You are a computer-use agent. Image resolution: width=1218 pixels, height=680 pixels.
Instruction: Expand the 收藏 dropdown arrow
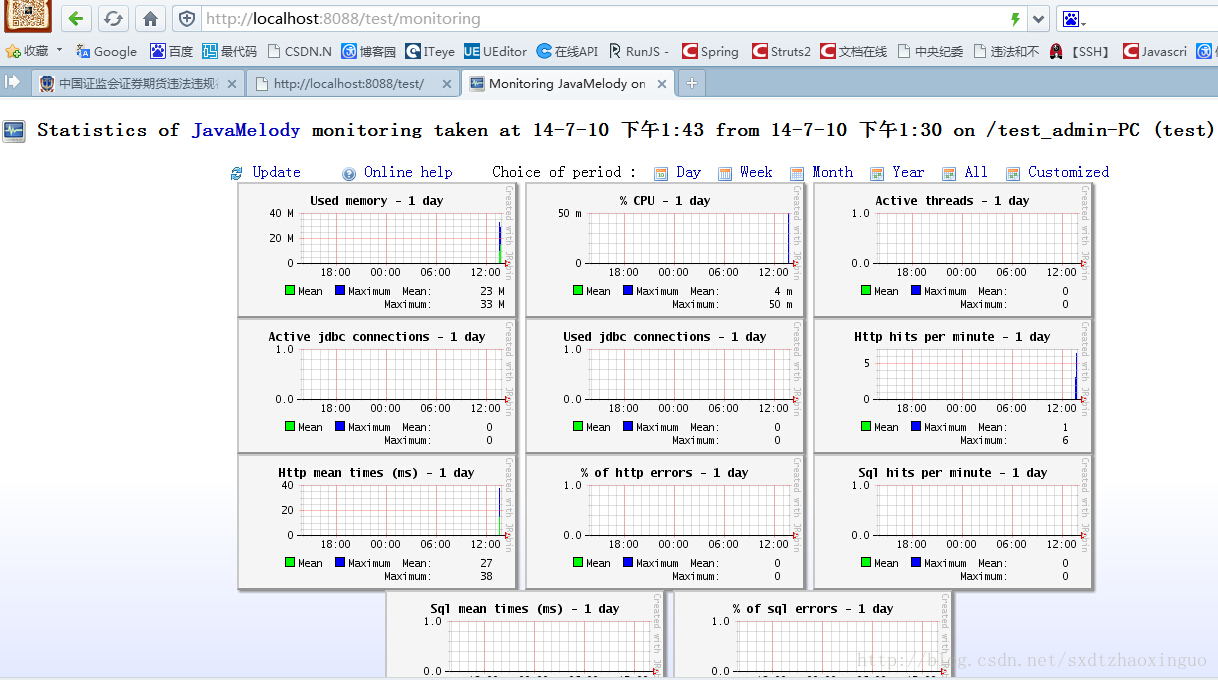(x=59, y=50)
